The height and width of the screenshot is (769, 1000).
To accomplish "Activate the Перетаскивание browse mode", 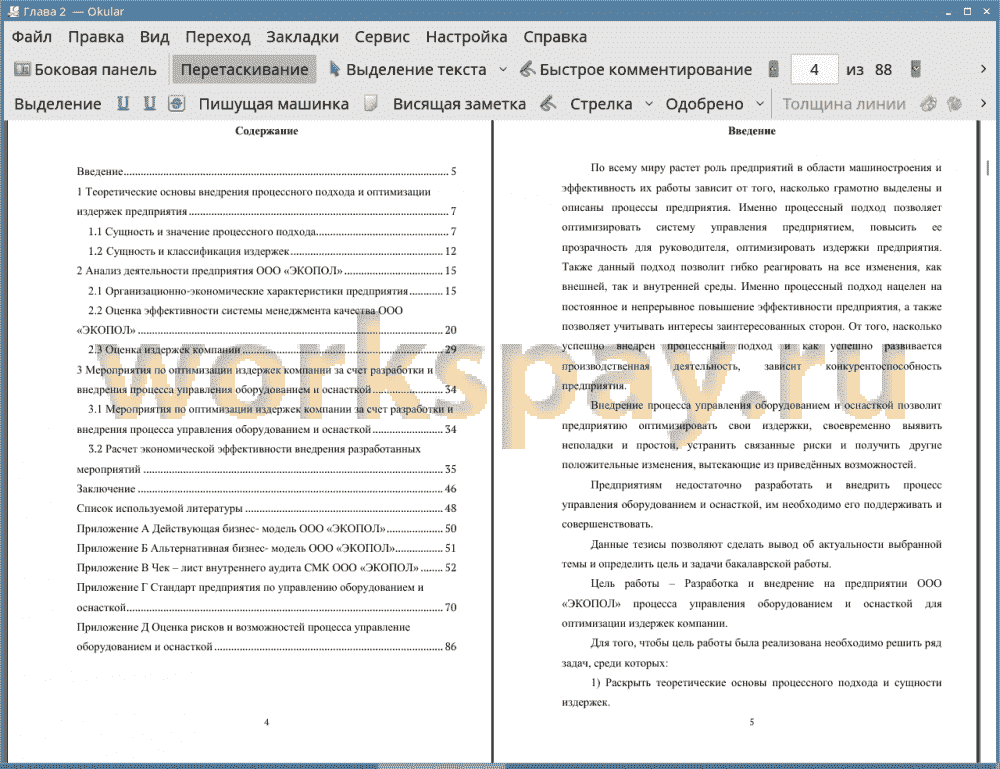I will click(x=244, y=70).
